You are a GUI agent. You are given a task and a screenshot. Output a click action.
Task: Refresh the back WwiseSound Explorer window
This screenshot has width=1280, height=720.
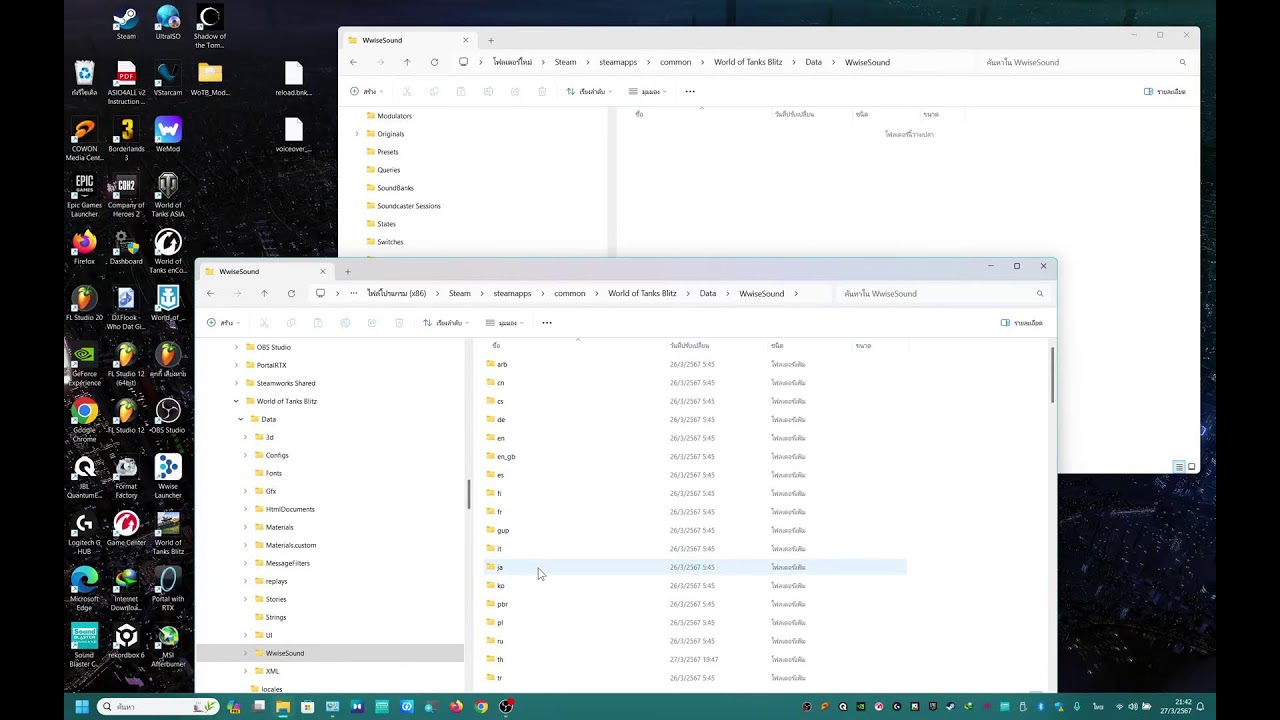point(434,62)
